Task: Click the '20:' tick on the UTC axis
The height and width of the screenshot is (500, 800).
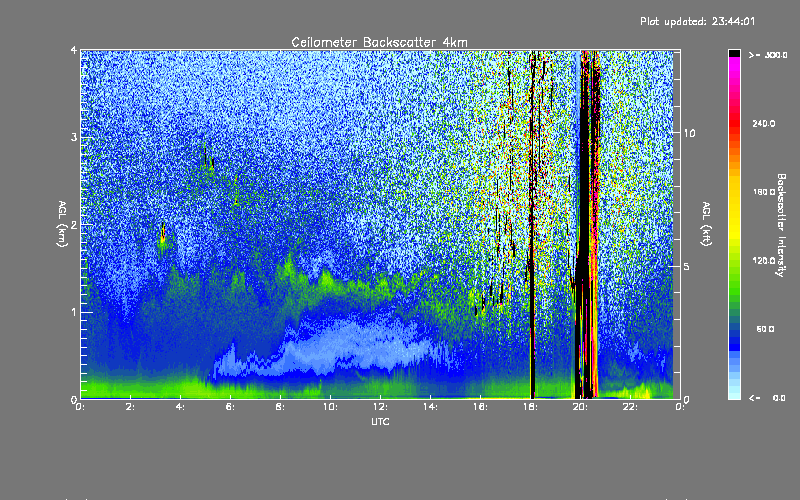Action: click(580, 407)
